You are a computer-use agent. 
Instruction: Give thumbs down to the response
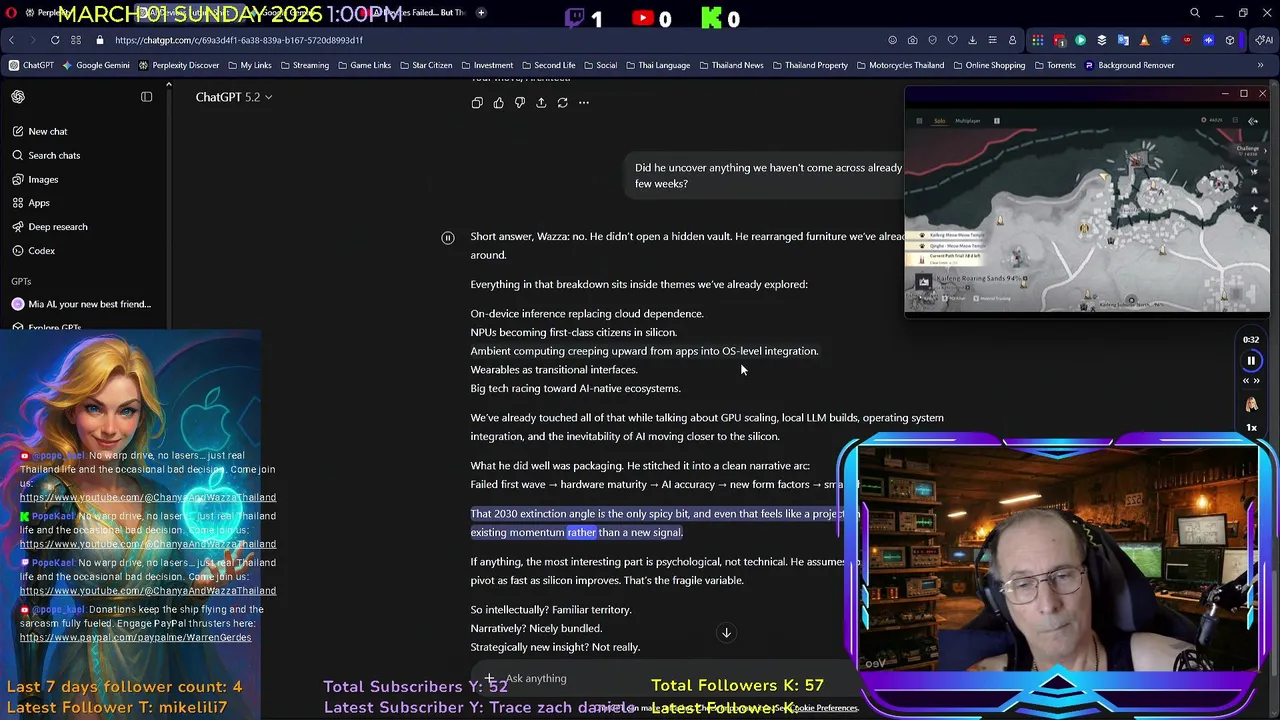pyautogui.click(x=519, y=102)
